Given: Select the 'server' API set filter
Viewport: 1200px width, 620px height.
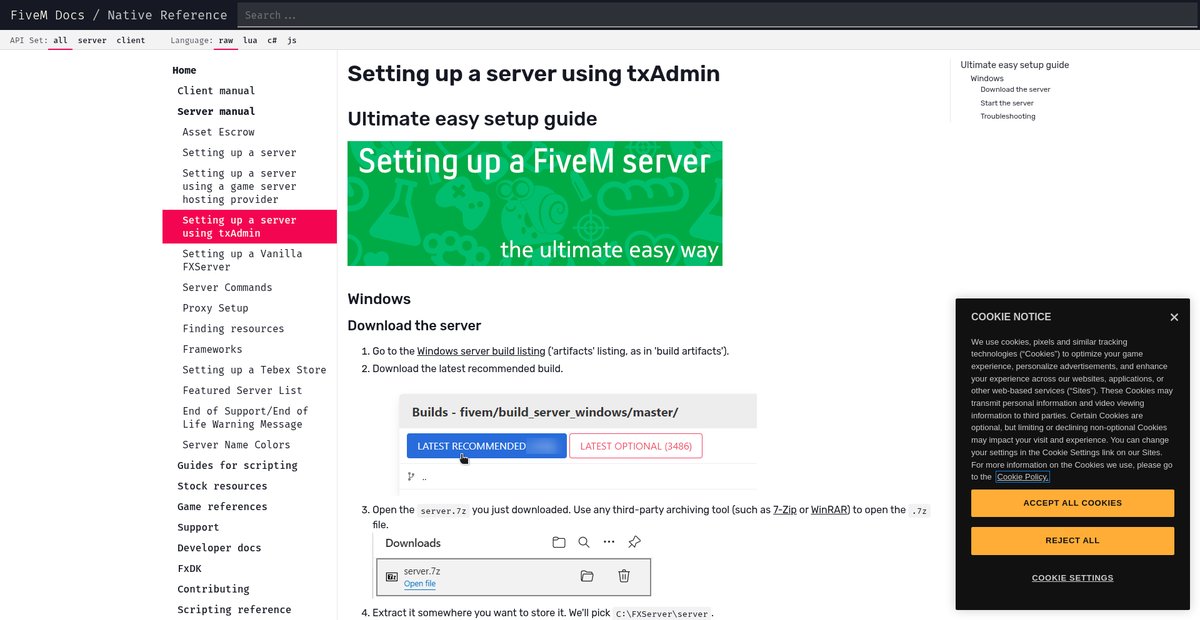Looking at the screenshot, I should [92, 41].
